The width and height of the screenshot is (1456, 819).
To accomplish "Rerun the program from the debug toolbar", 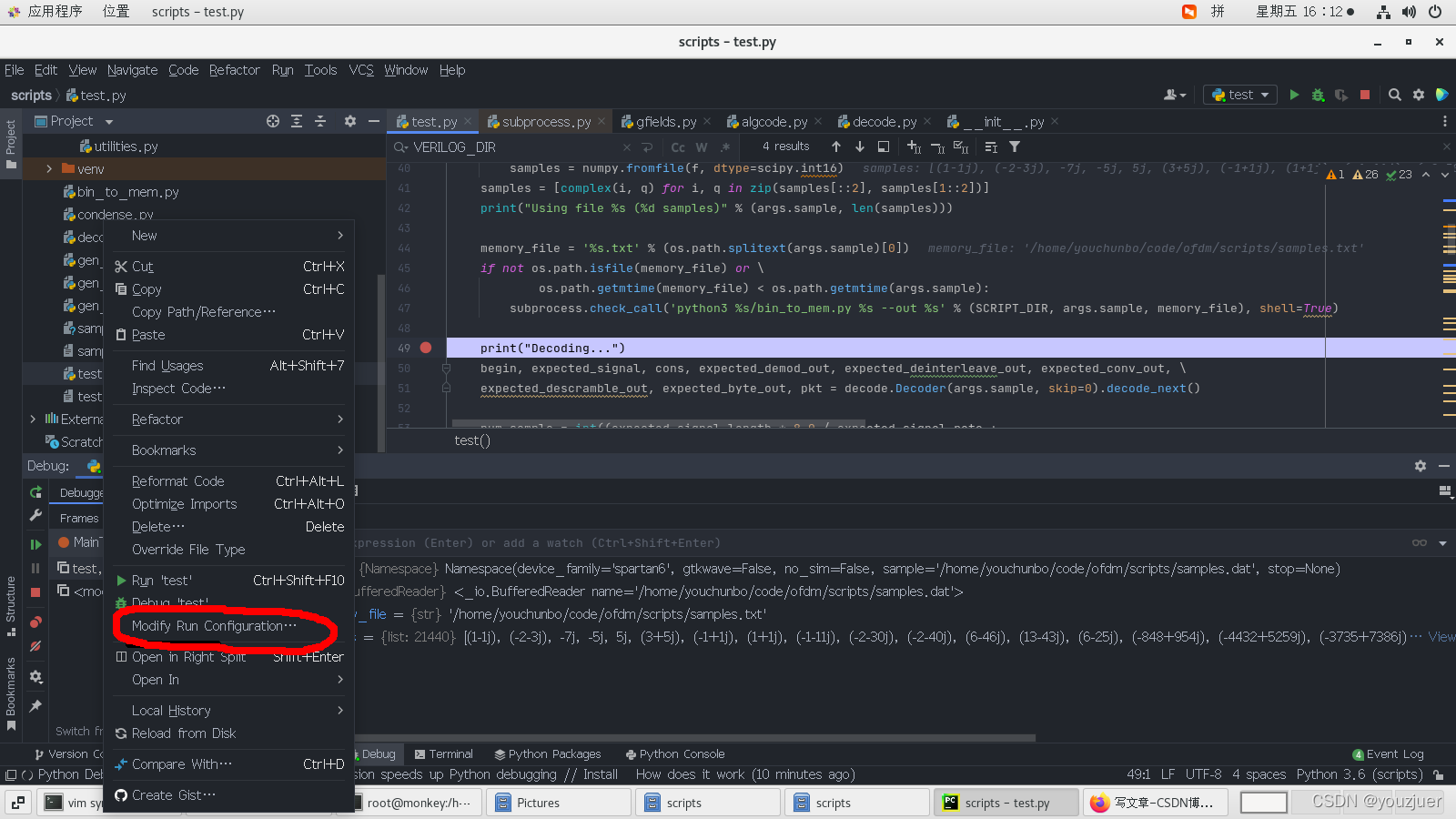I will click(x=35, y=492).
